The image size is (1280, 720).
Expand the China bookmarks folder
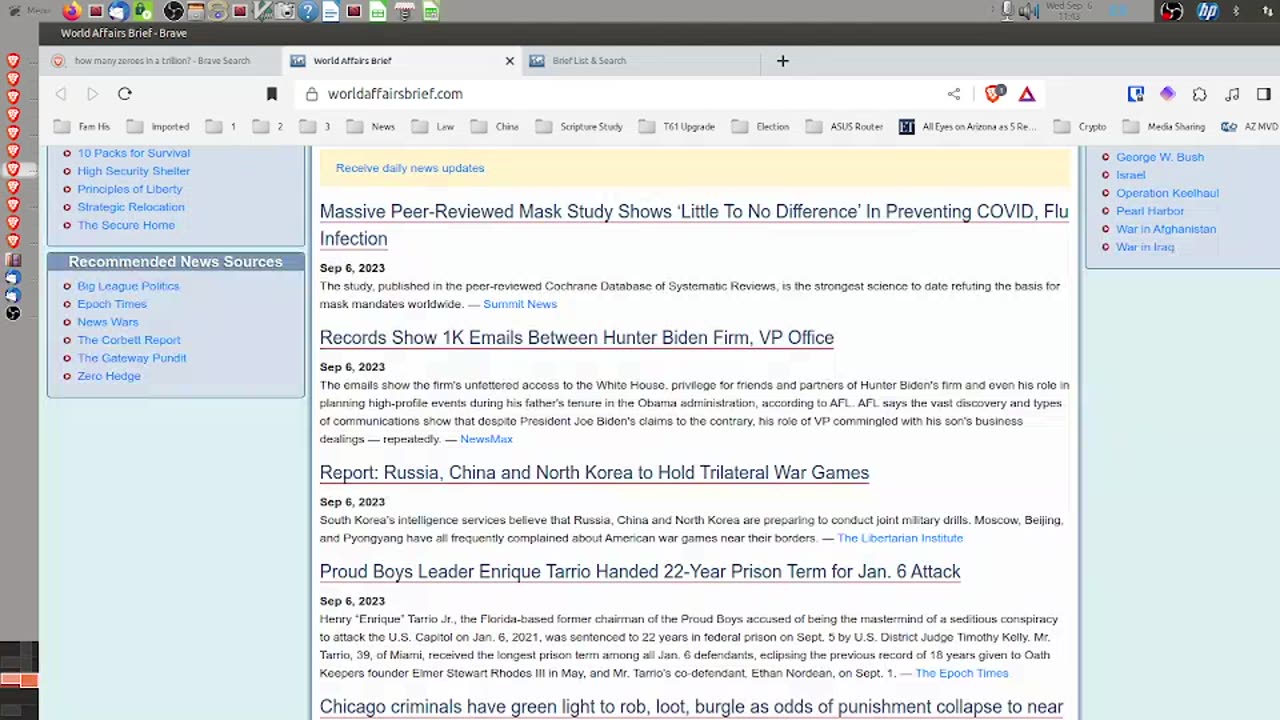point(495,127)
